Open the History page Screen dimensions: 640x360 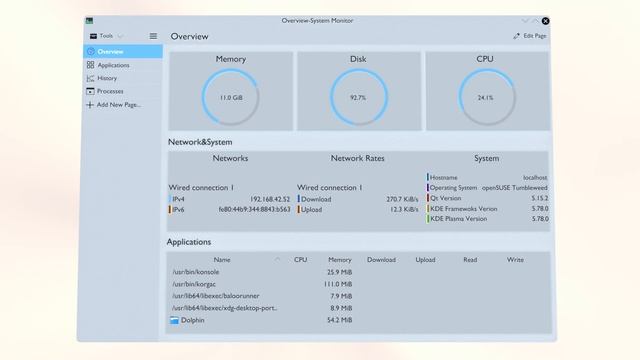(123, 78)
